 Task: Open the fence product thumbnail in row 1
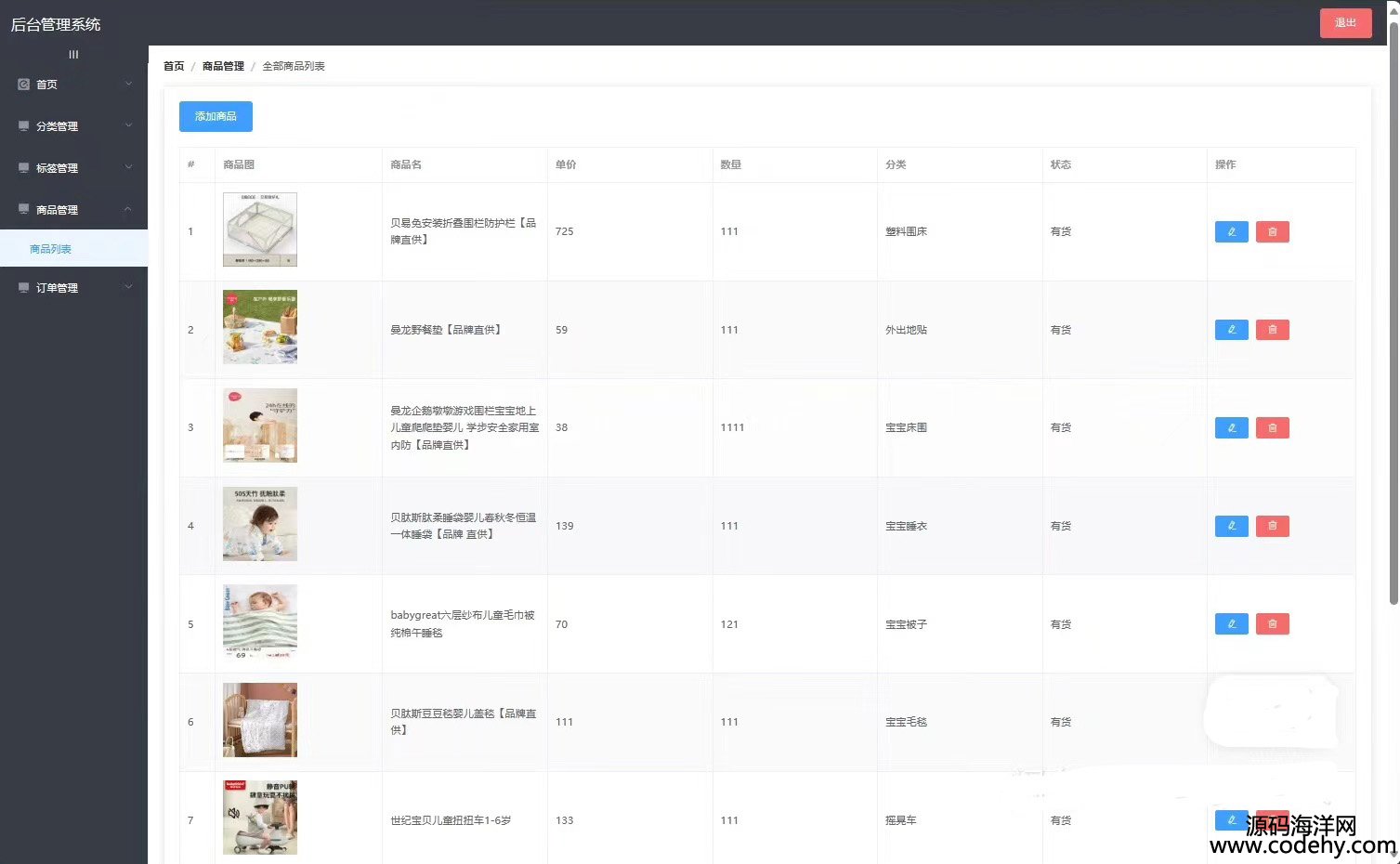(260, 229)
